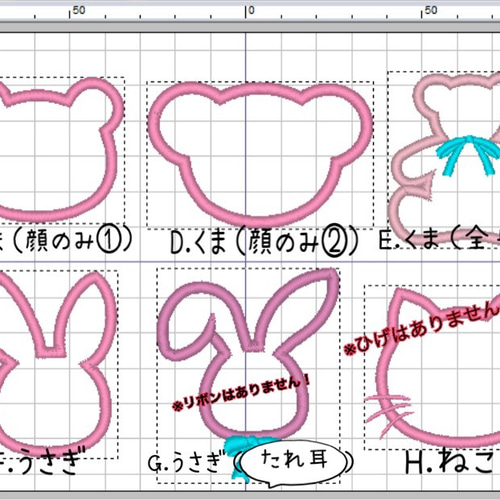Image resolution: width=500 pixels, height=500 pixels.
Task: Click the right-side 50 ruler mark
Action: (431, 10)
